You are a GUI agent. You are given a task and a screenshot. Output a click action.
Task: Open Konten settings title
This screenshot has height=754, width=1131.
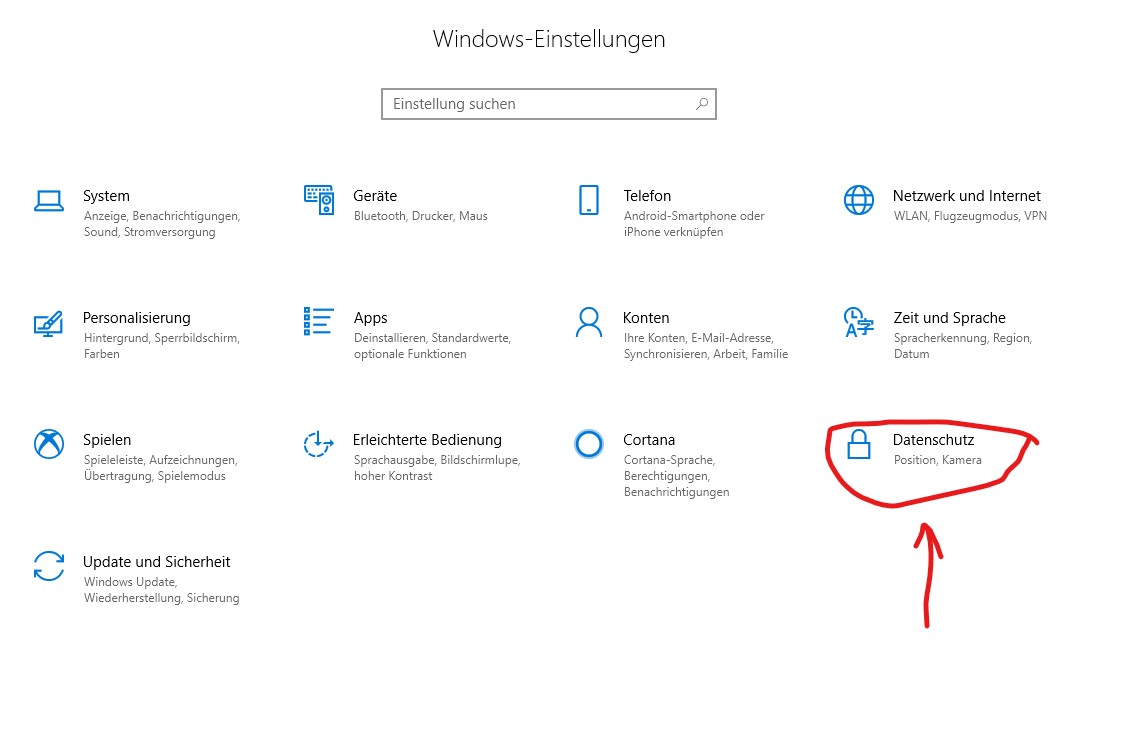click(646, 318)
